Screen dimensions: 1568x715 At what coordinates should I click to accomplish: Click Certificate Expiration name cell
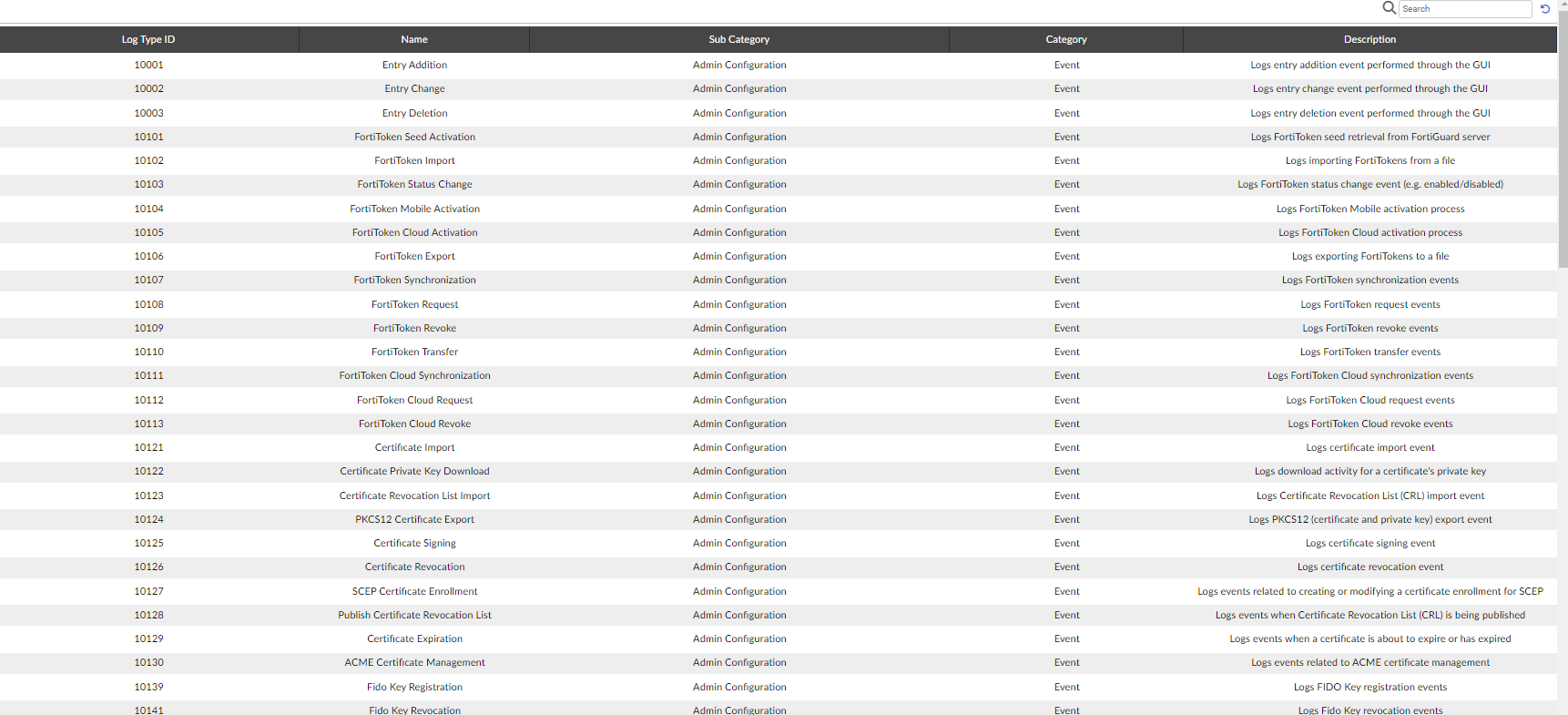point(414,638)
